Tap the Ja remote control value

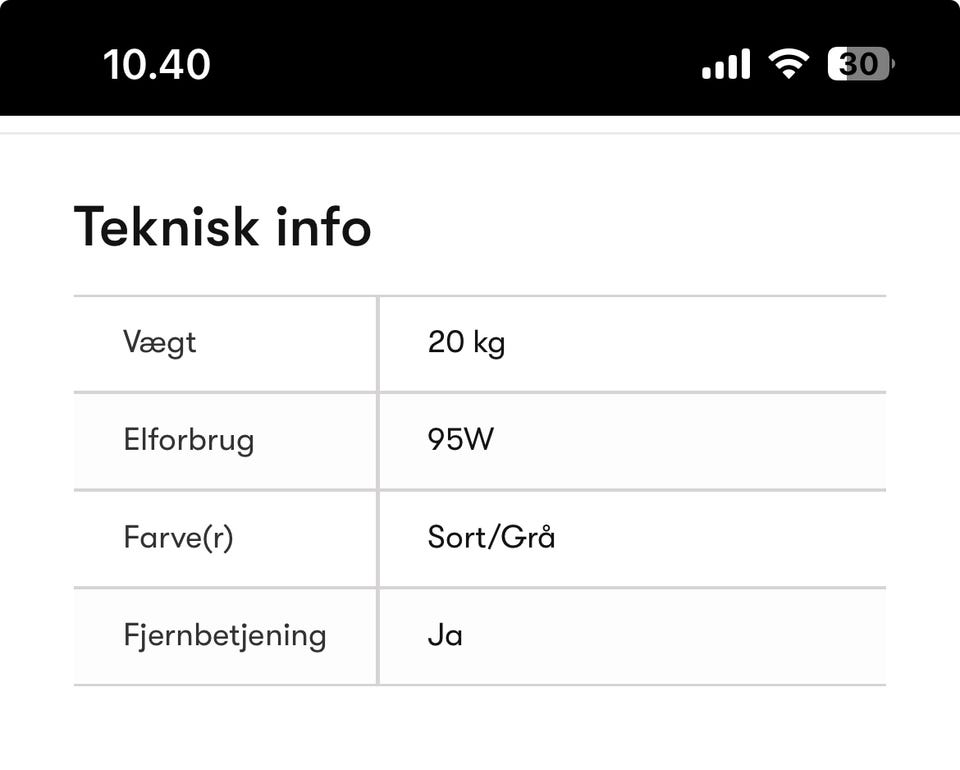tap(445, 636)
